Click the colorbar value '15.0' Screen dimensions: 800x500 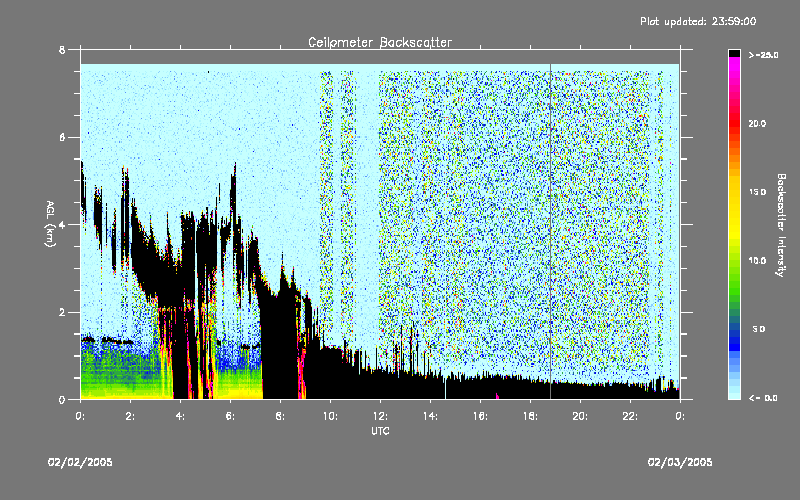point(757,192)
